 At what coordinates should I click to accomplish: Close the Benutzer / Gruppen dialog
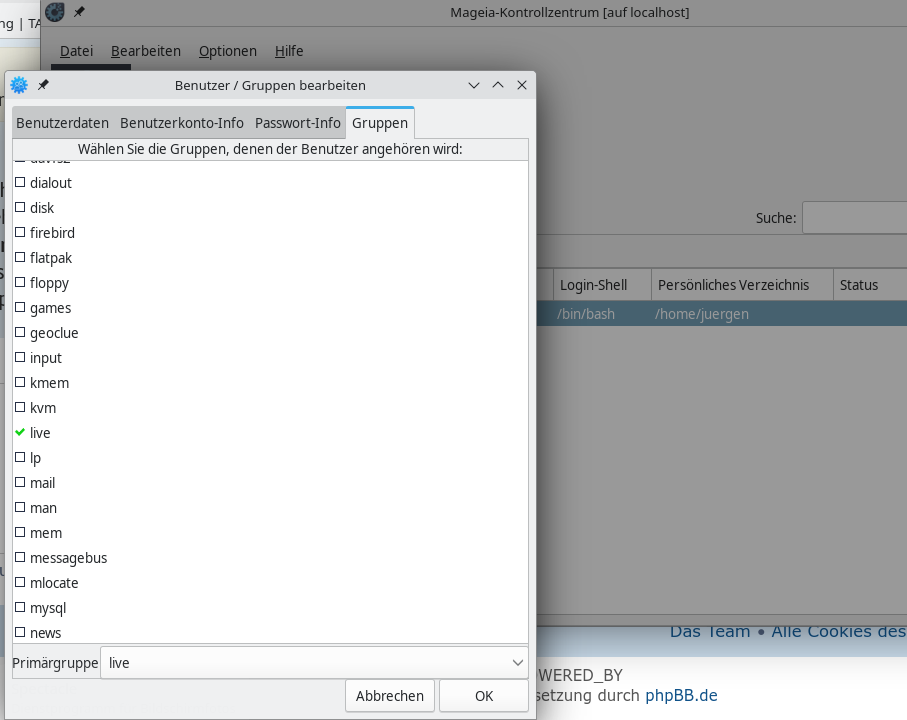tap(521, 86)
